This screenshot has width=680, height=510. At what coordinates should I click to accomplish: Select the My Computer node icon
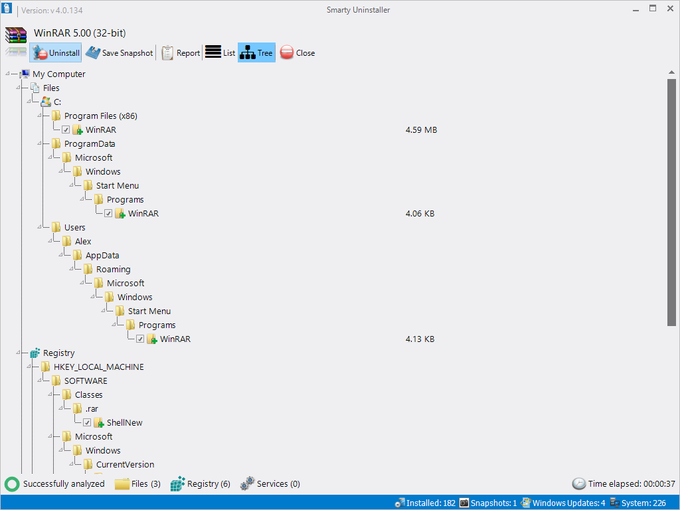[25, 74]
